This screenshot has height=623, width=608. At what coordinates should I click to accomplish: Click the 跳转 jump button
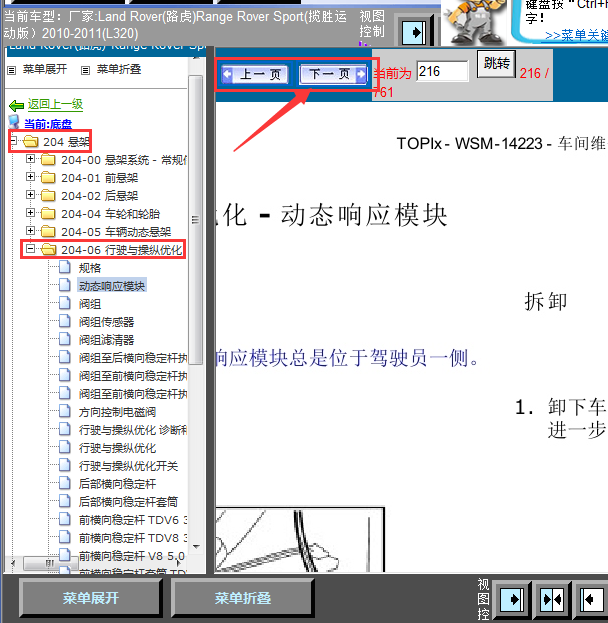click(496, 64)
